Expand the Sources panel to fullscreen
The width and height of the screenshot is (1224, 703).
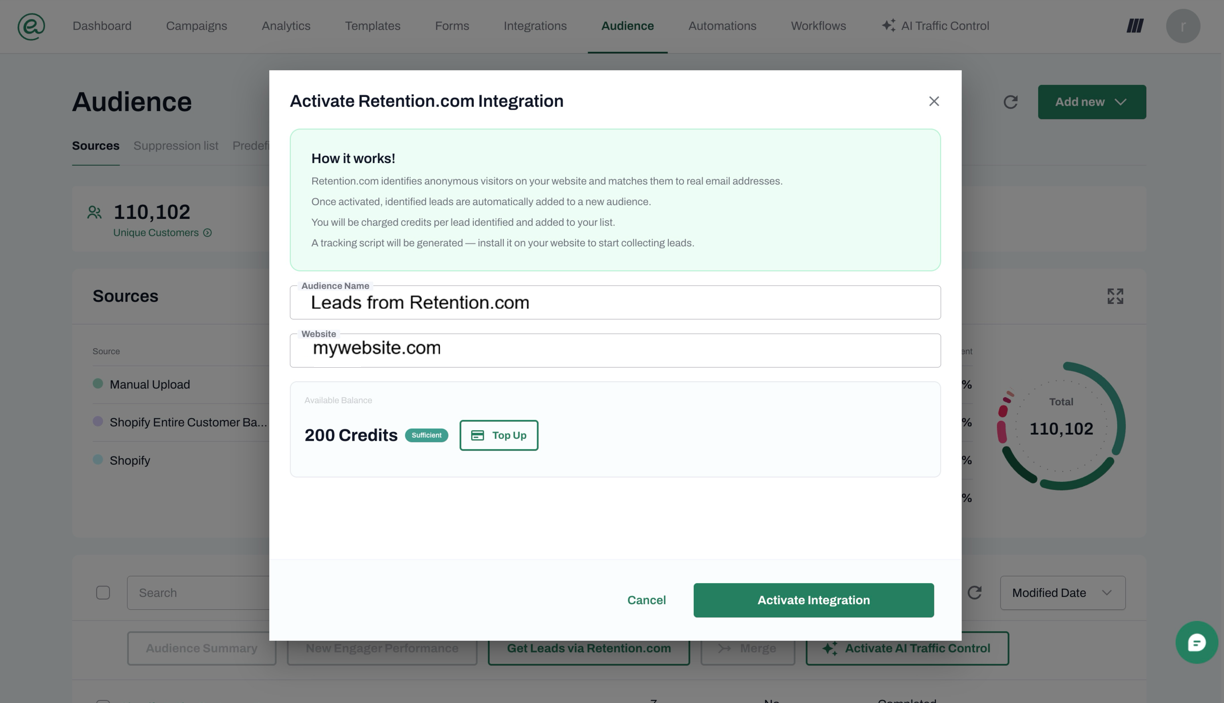coord(1115,296)
